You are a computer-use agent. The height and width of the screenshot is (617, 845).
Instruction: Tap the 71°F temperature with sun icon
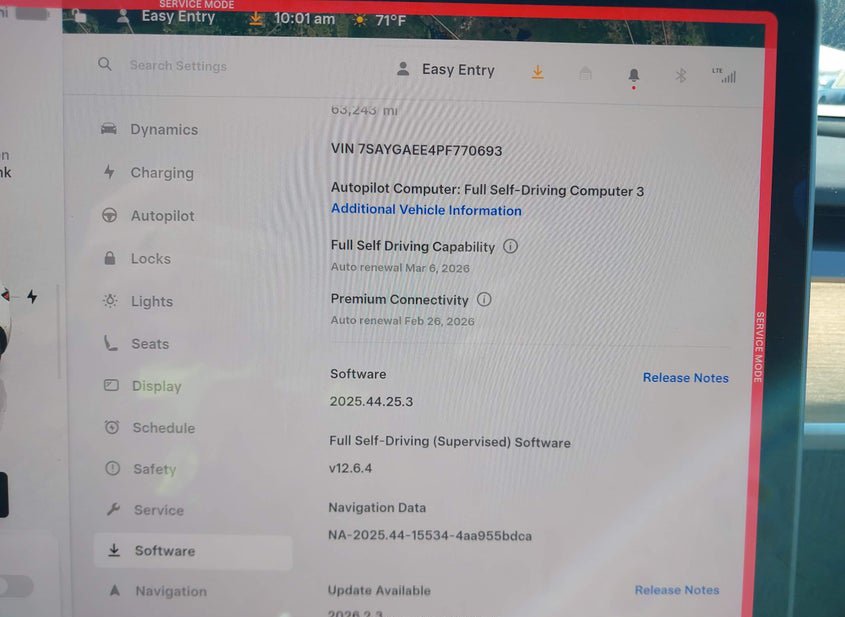pyautogui.click(x=379, y=20)
